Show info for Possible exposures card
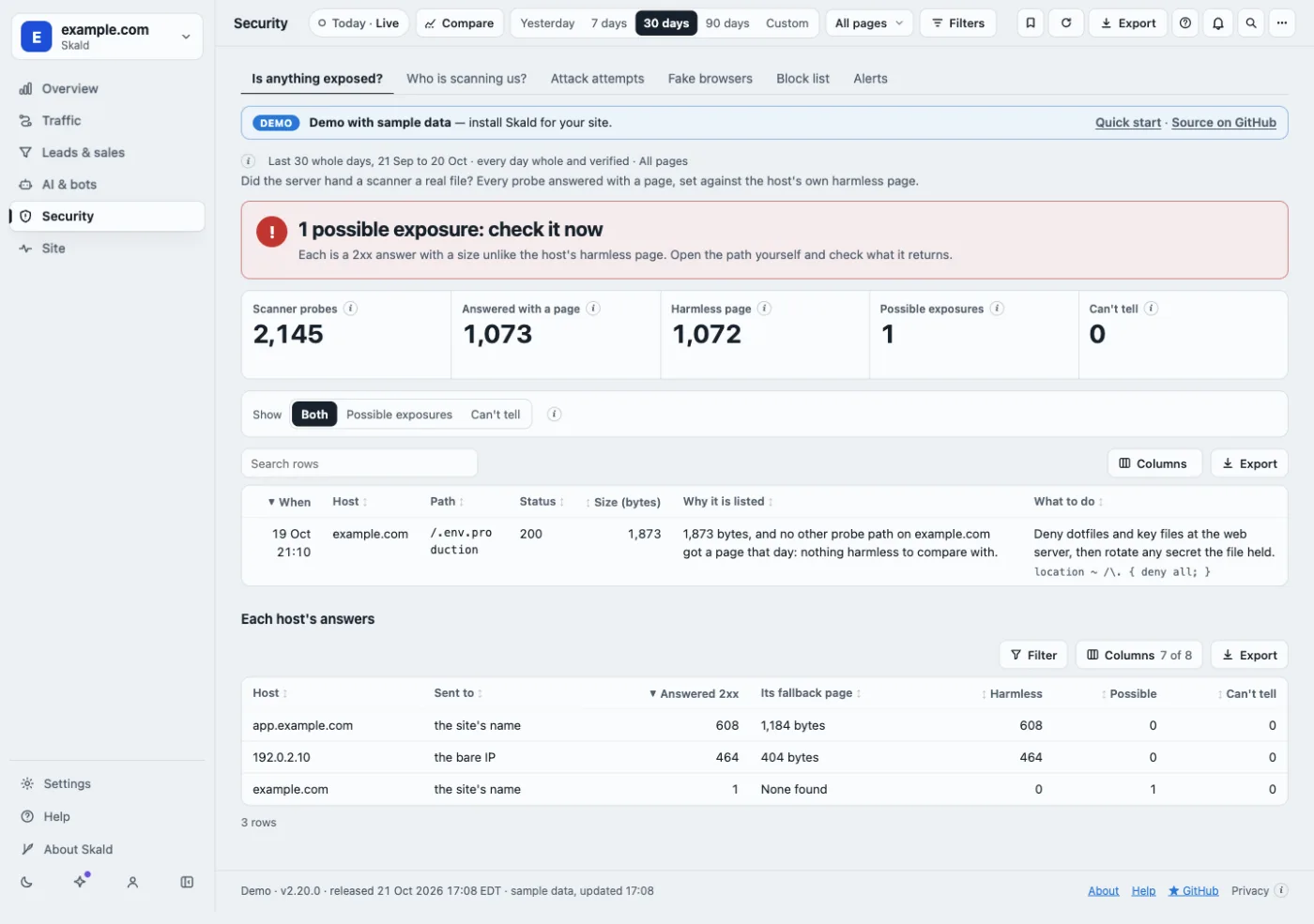The image size is (1314, 924). point(997,308)
